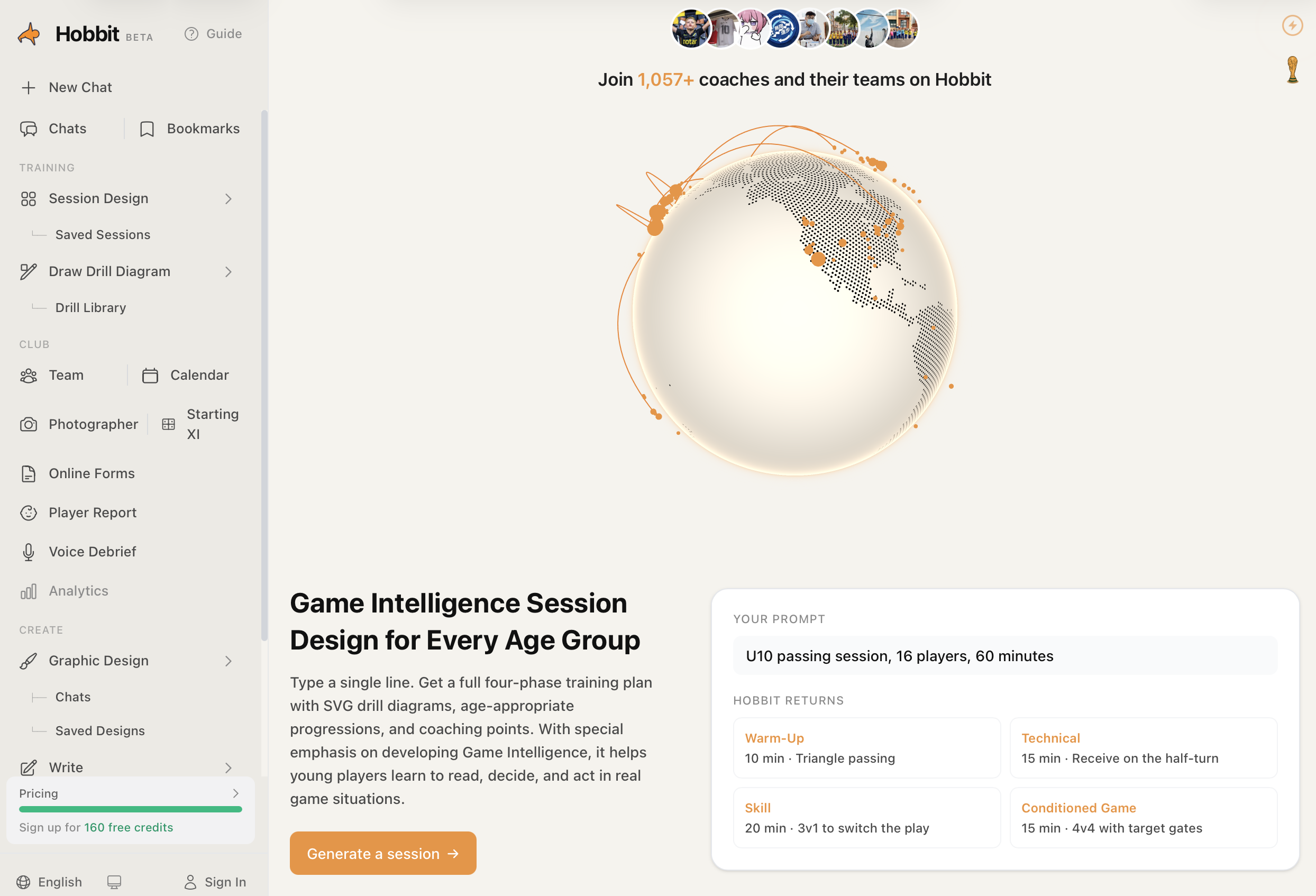Click the New Chat plus icon

29,88
